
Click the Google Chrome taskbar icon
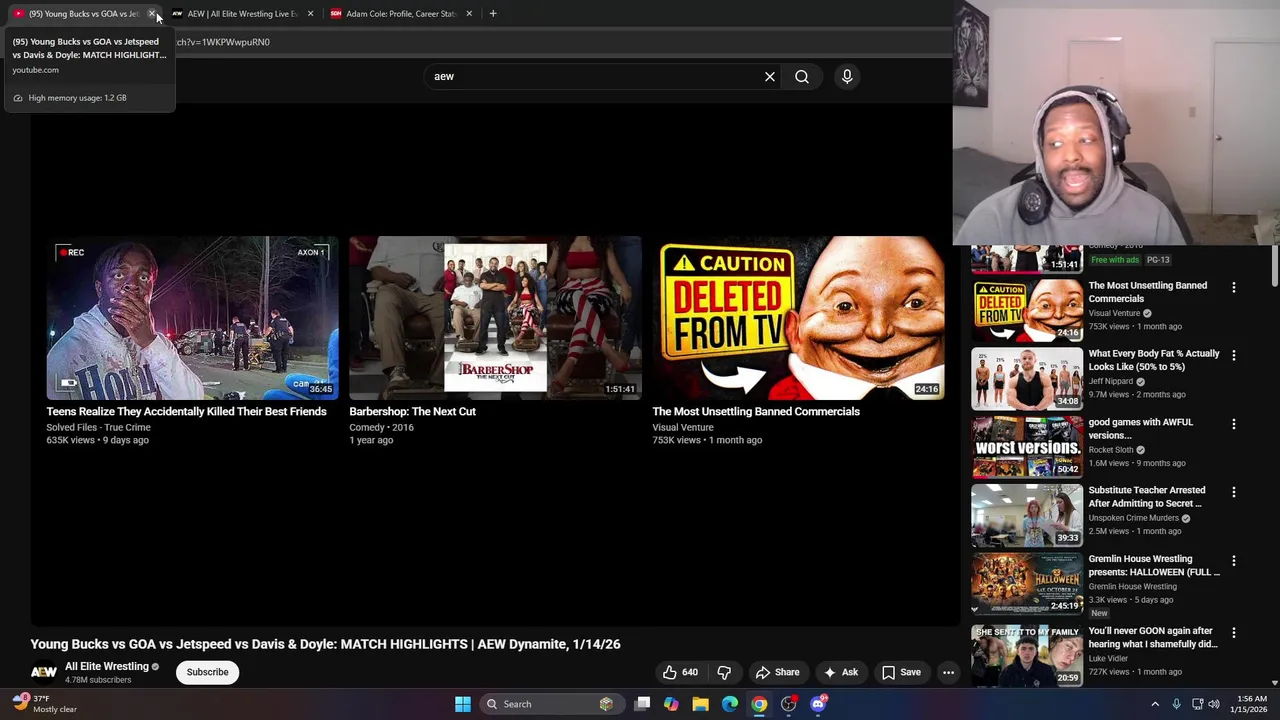point(760,704)
